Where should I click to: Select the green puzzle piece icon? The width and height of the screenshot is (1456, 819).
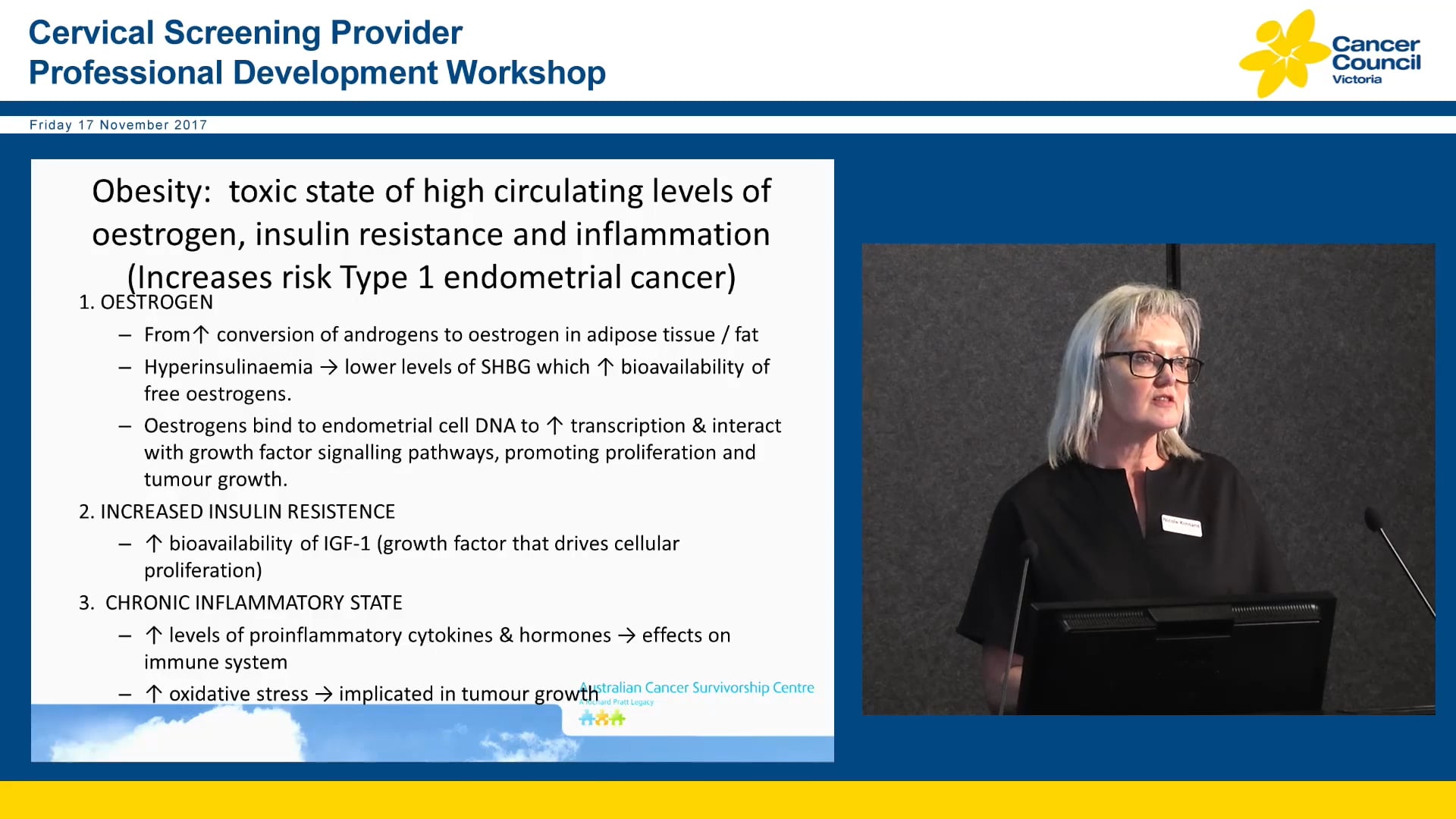pos(617,718)
